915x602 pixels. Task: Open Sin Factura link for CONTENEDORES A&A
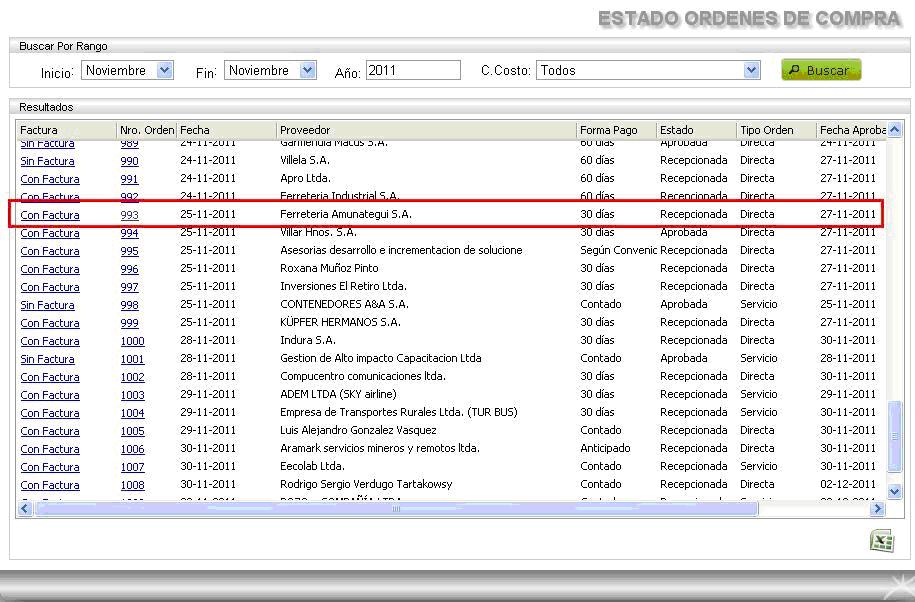point(47,305)
